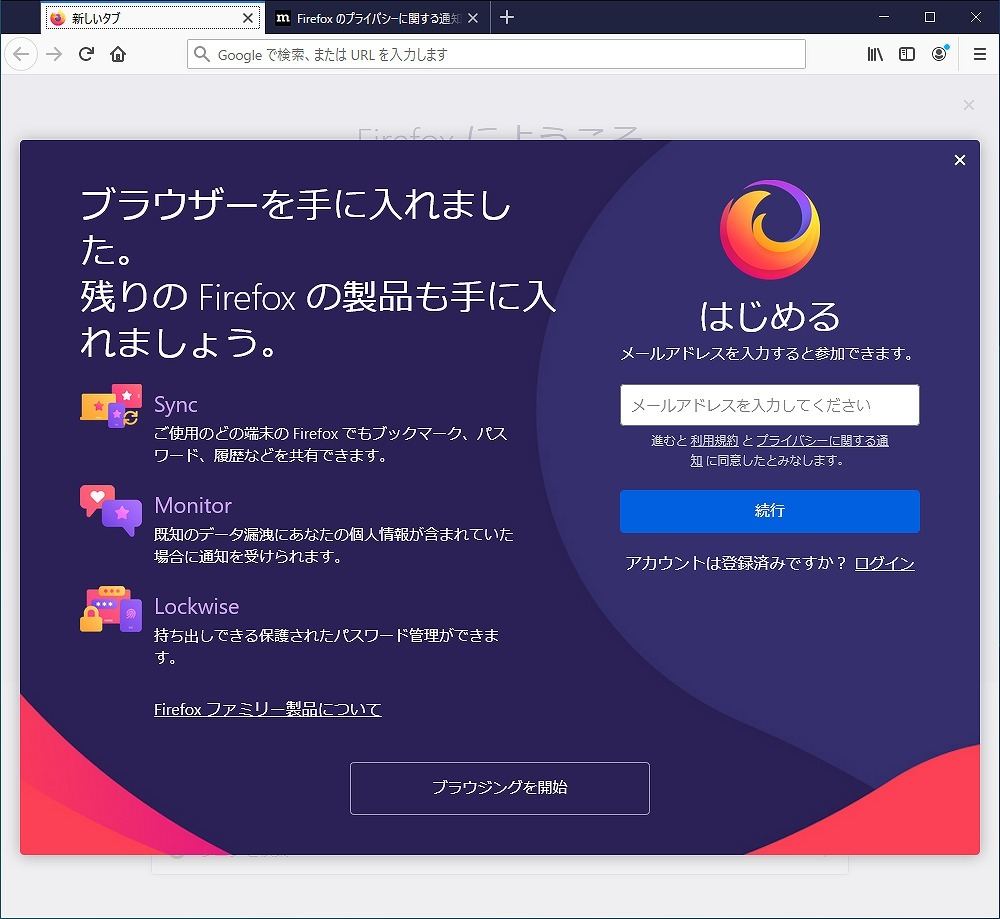
Task: Focus the Google search and URL bar
Action: click(x=496, y=54)
